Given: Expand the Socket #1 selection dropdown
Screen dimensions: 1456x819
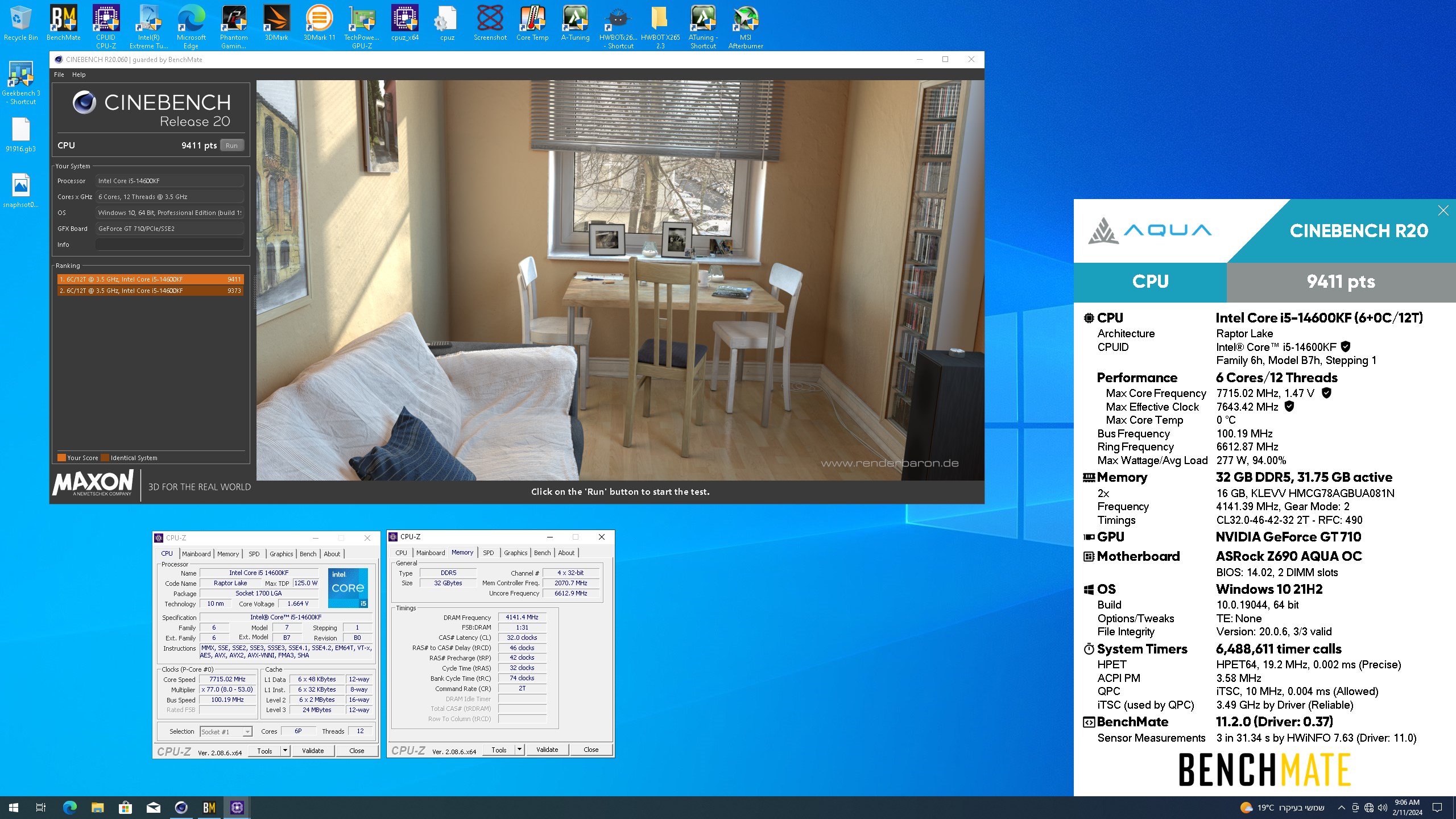Looking at the screenshot, I should [247, 732].
